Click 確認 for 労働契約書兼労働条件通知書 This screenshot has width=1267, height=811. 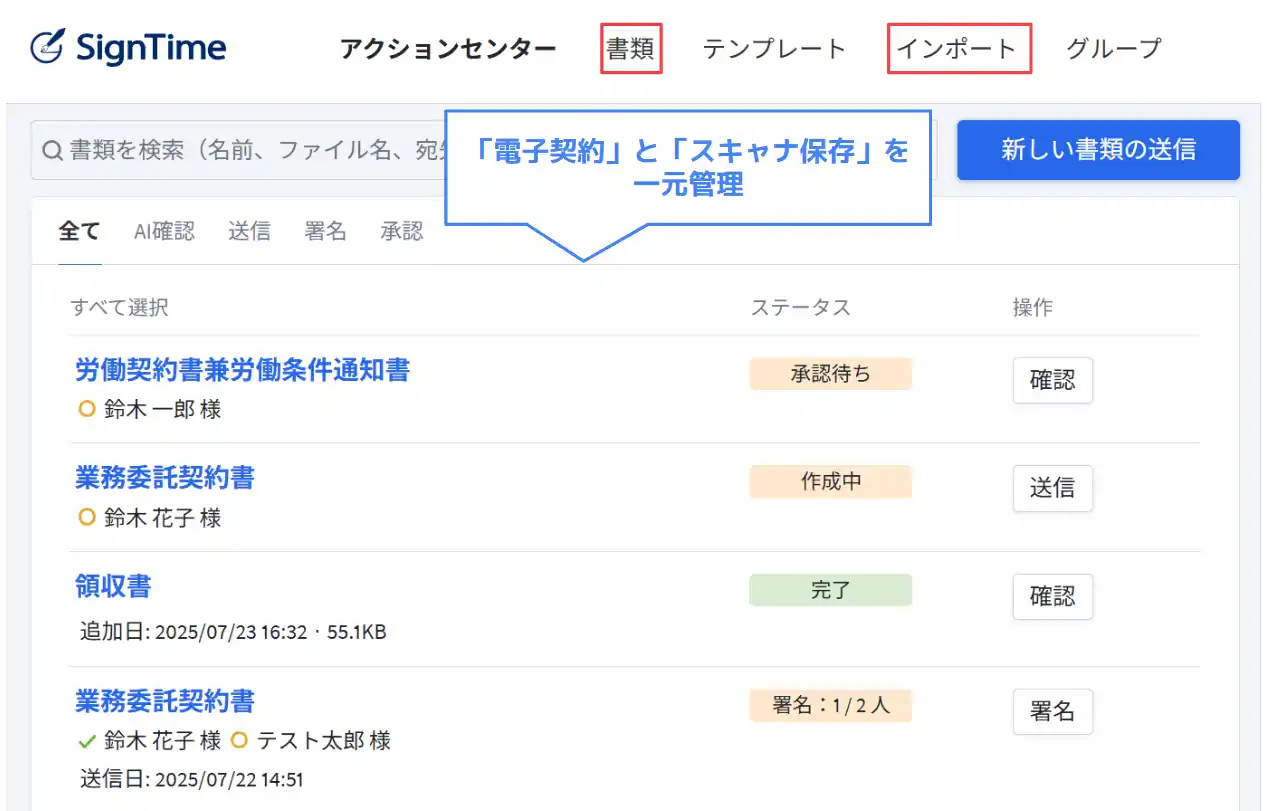click(1052, 380)
